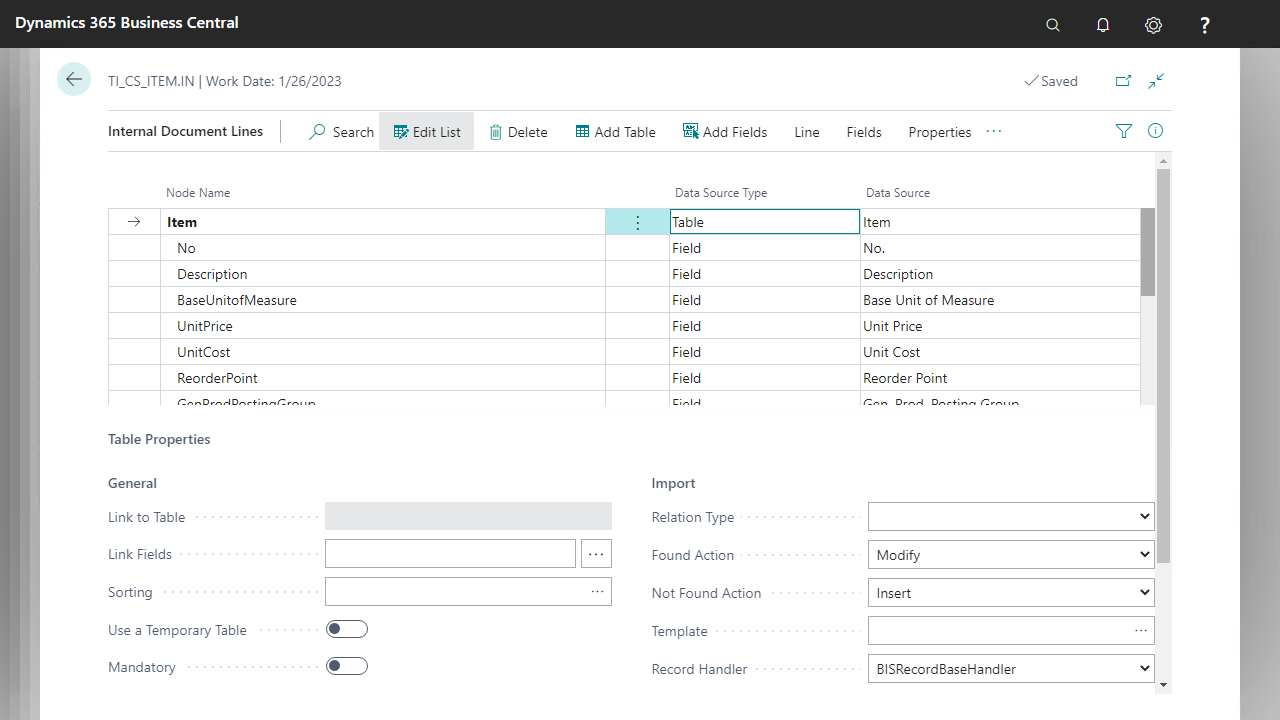Select the ReorderPoint node row

(383, 378)
